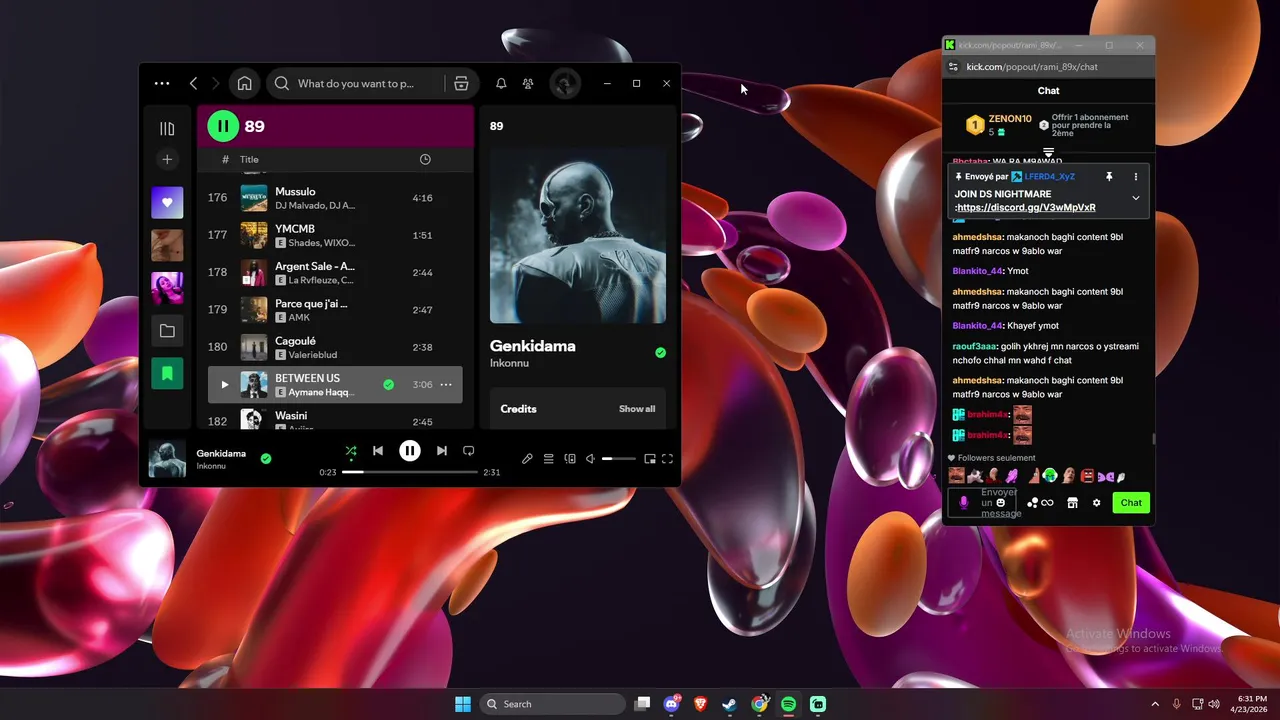The width and height of the screenshot is (1280, 720).
Task: Open the Spotify Home button
Action: (x=244, y=84)
